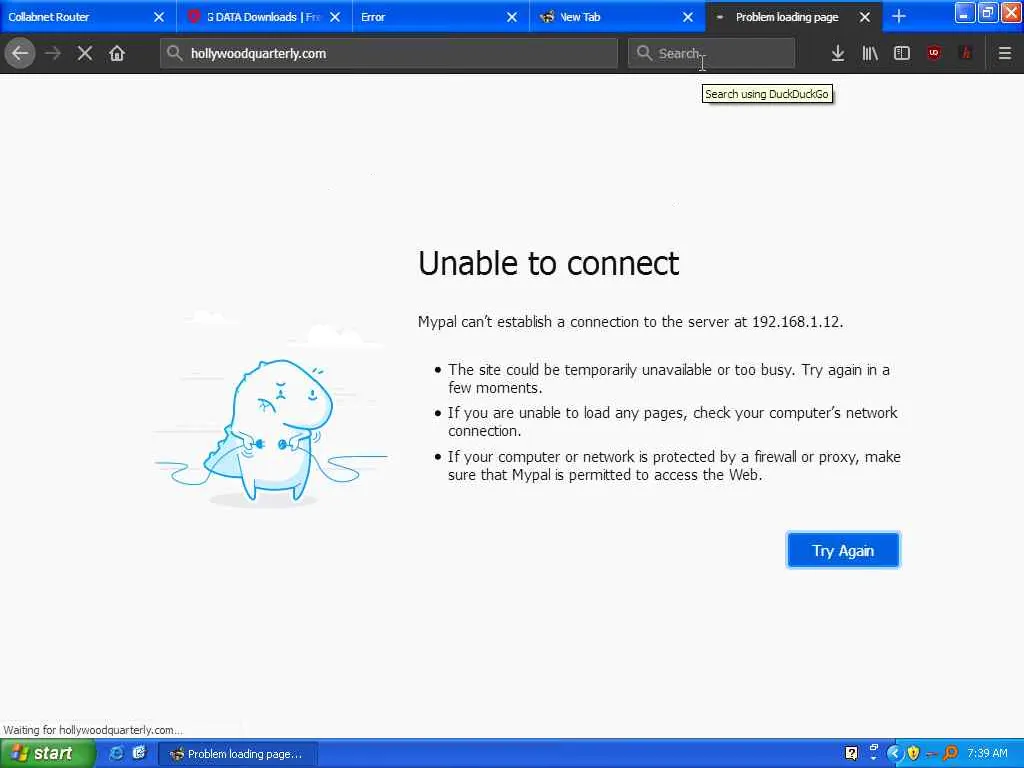
Task: Click the red 'h' extension icon
Action: (966, 54)
